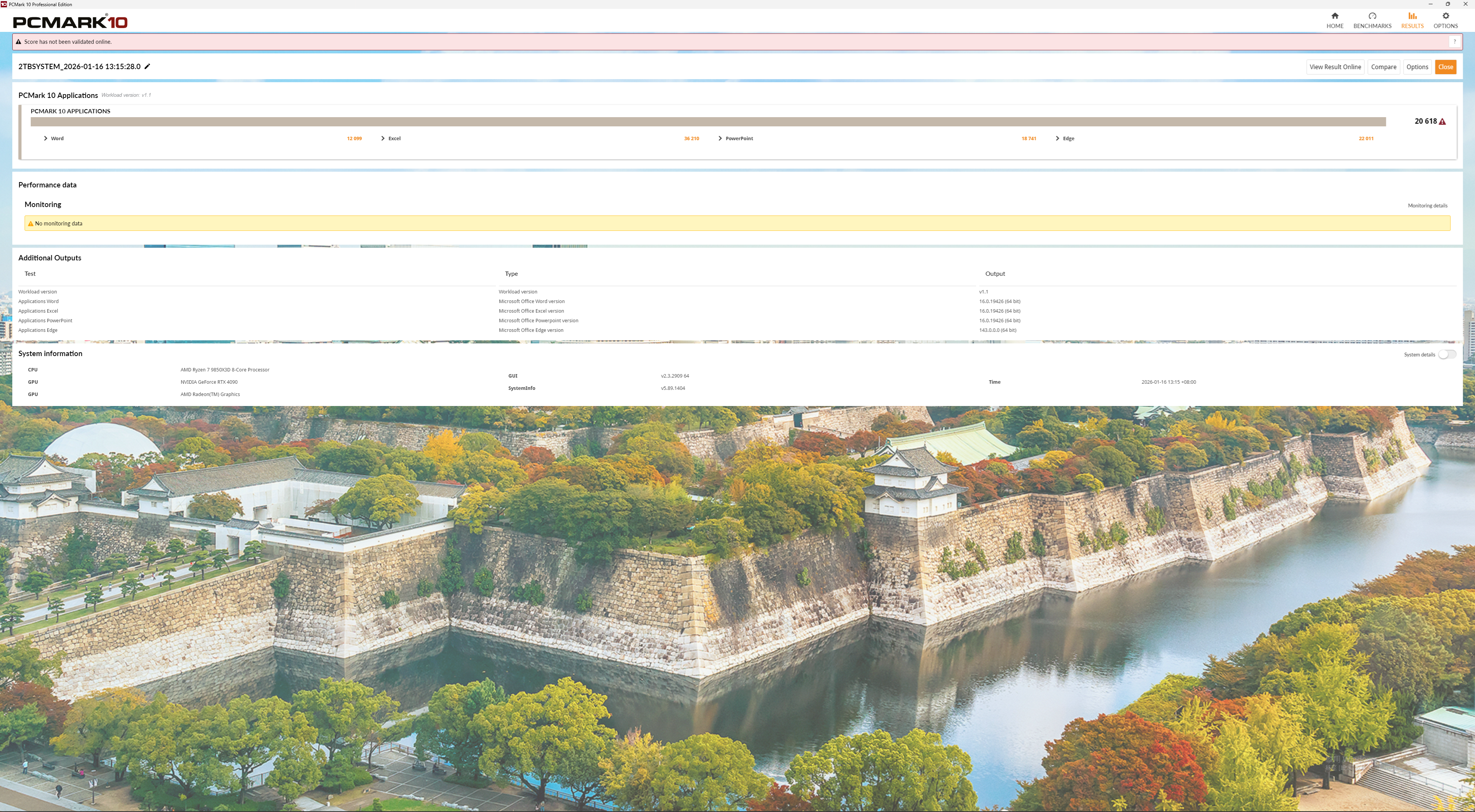Click pencil icon to rename result
The image size is (1475, 812).
(x=147, y=66)
